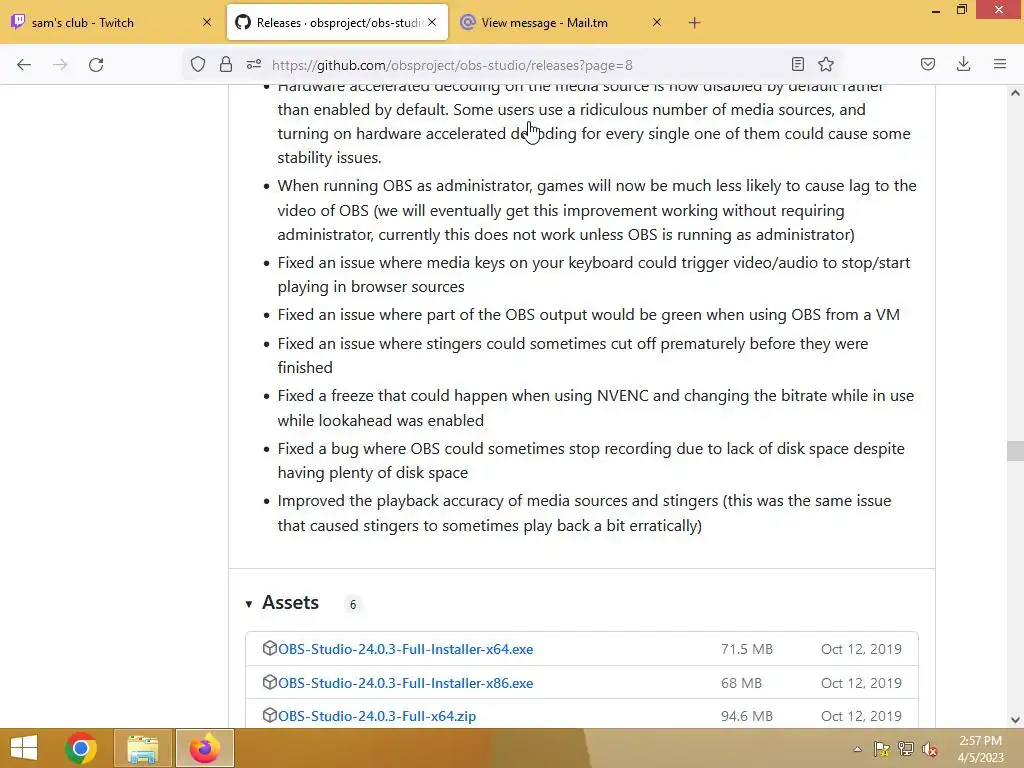The width and height of the screenshot is (1024, 768).
Task: Click the disk space recording bug bullet
Action: 591,460
